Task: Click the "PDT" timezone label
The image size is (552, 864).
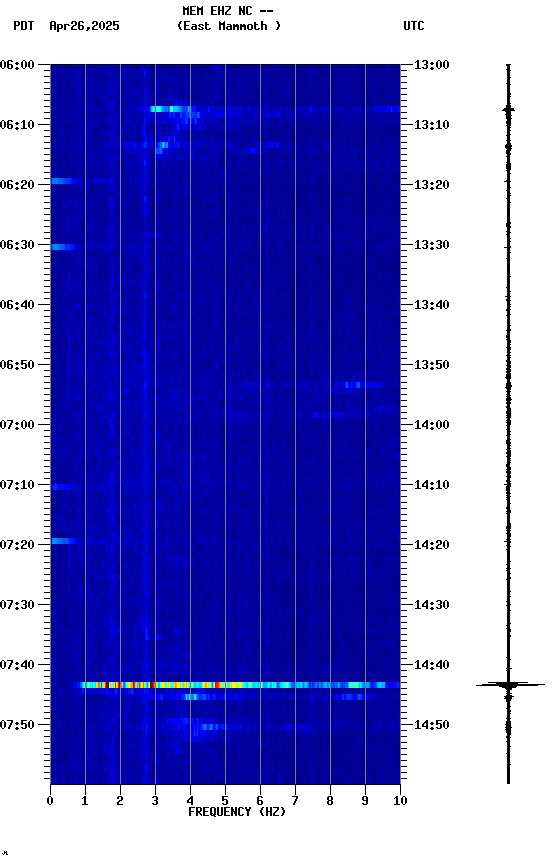Action: (24, 26)
